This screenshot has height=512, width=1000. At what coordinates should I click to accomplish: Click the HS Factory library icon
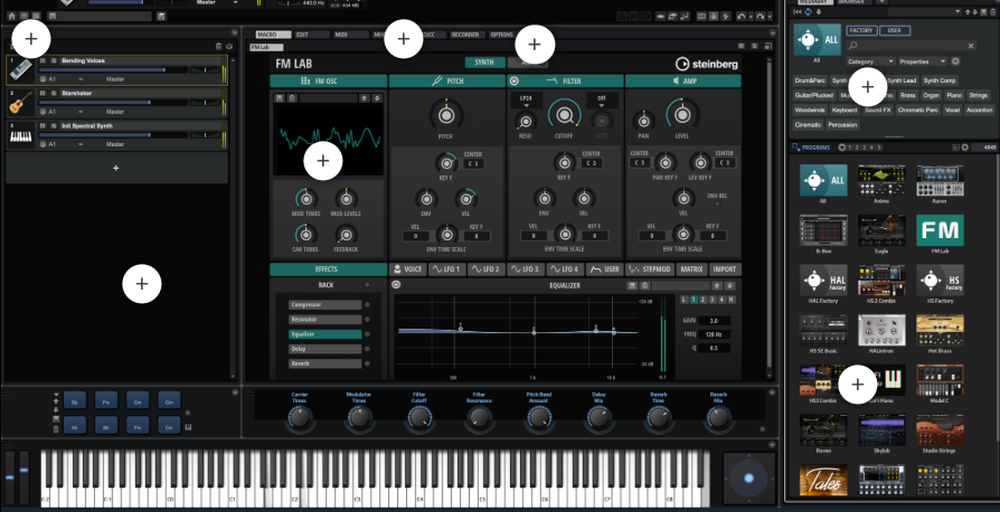point(939,281)
